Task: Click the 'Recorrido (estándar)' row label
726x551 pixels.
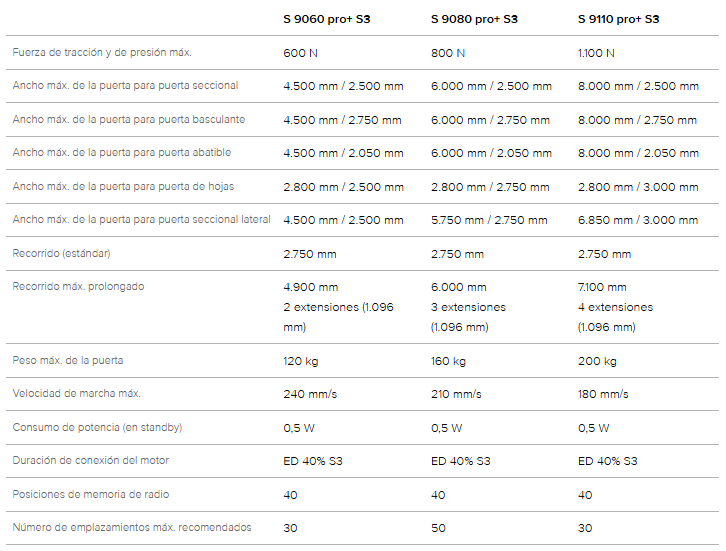Action: point(61,254)
